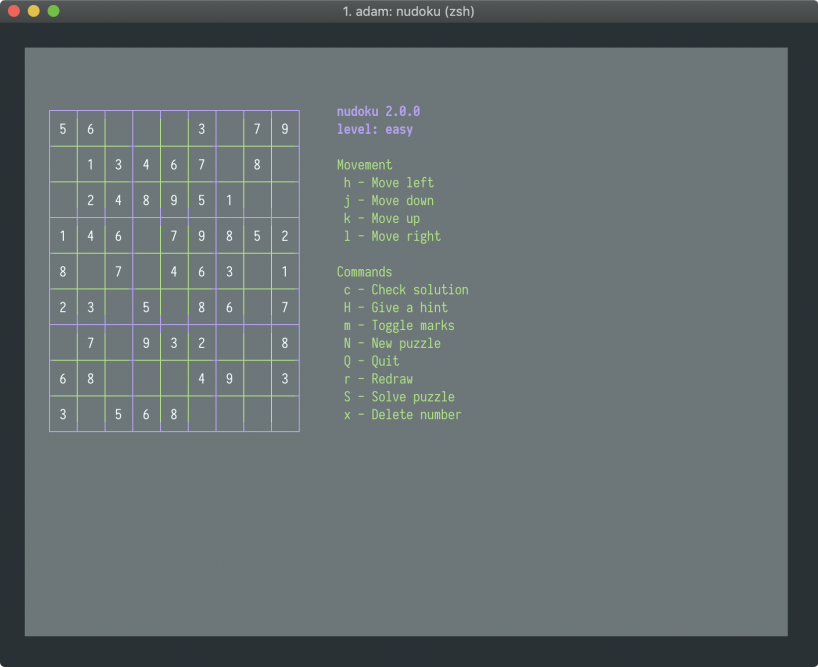Pick the 4 cell in the grid's second row
The width and height of the screenshot is (818, 667).
[x=146, y=165]
